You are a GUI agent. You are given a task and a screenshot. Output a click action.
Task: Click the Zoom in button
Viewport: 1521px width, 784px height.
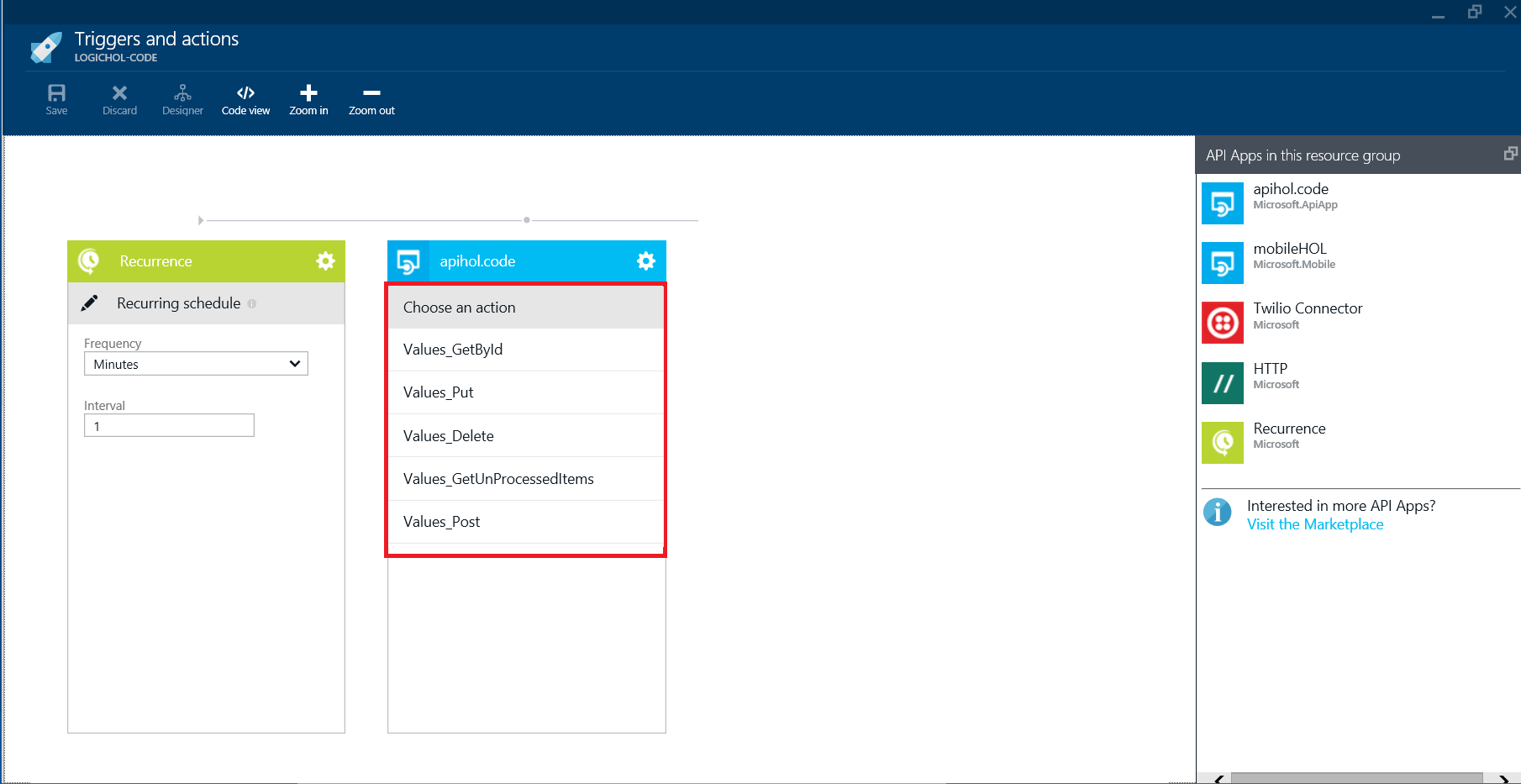tap(308, 99)
